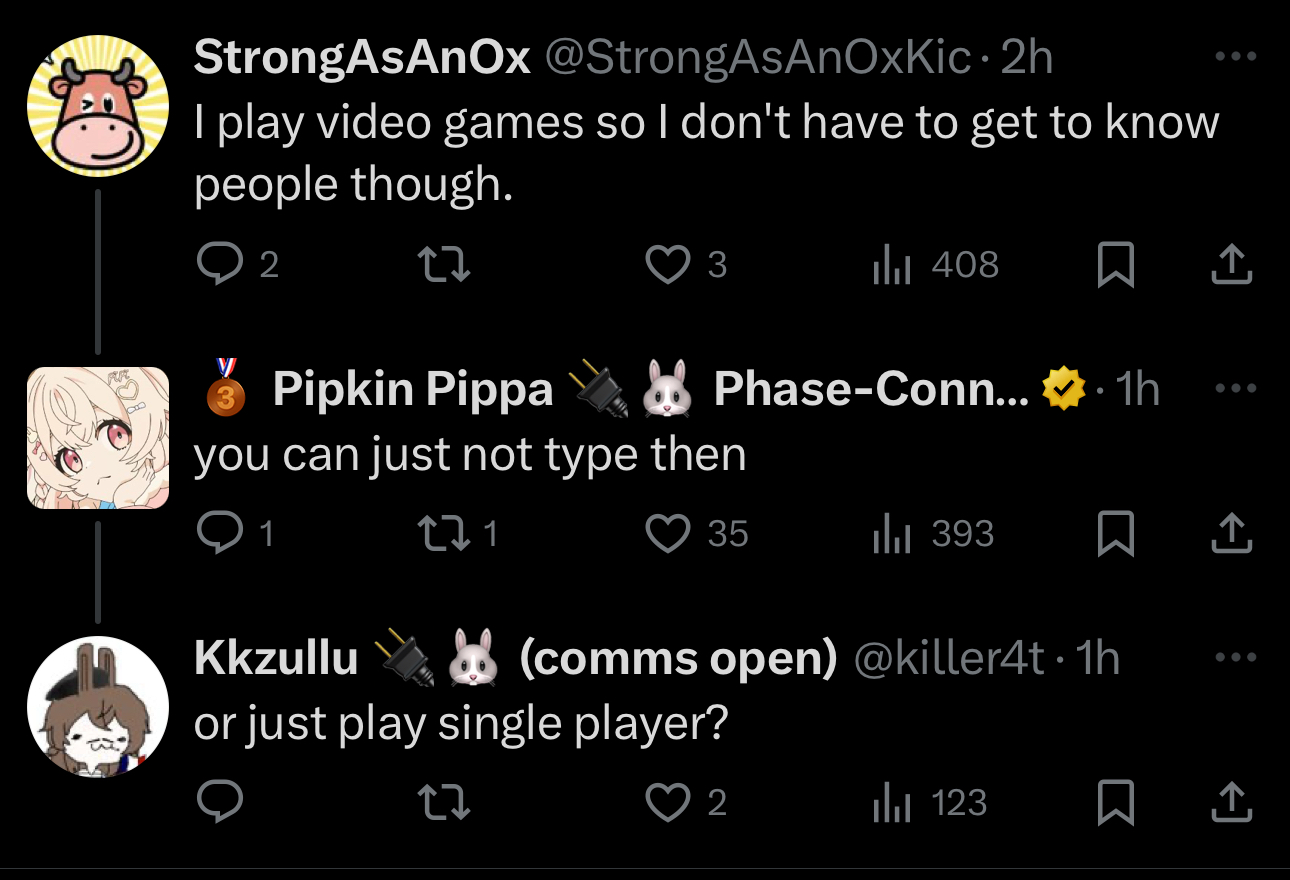Image resolution: width=1290 pixels, height=880 pixels.
Task: Click Pipkin Pippa's anime avatar
Action: (x=97, y=437)
